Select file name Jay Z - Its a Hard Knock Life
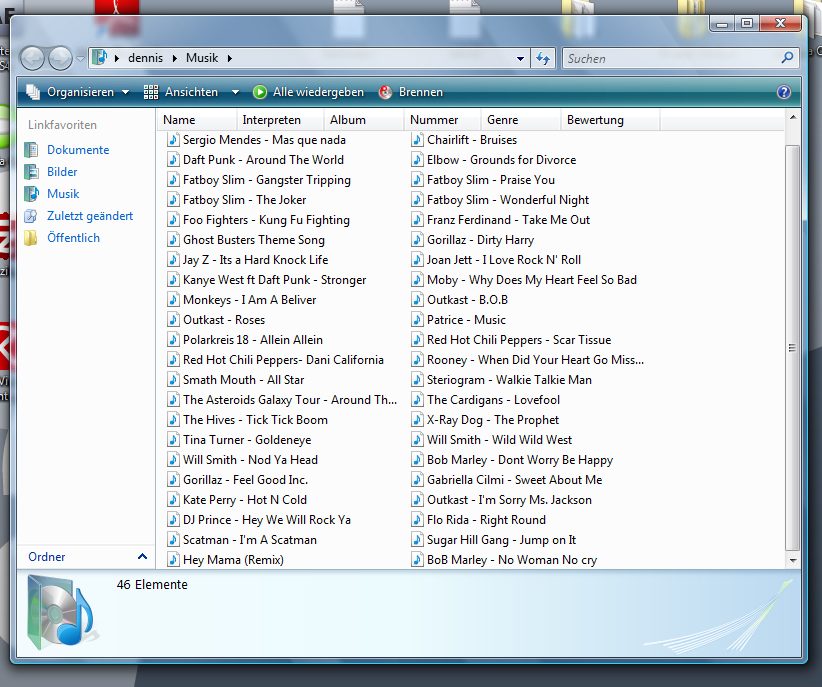 click(x=255, y=260)
